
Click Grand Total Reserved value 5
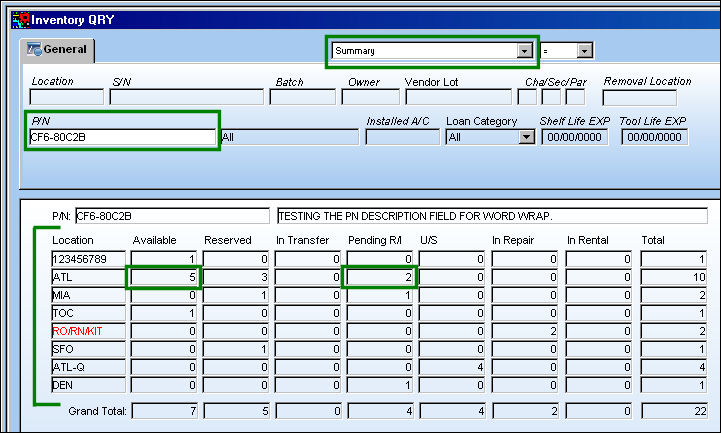pyautogui.click(x=237, y=411)
